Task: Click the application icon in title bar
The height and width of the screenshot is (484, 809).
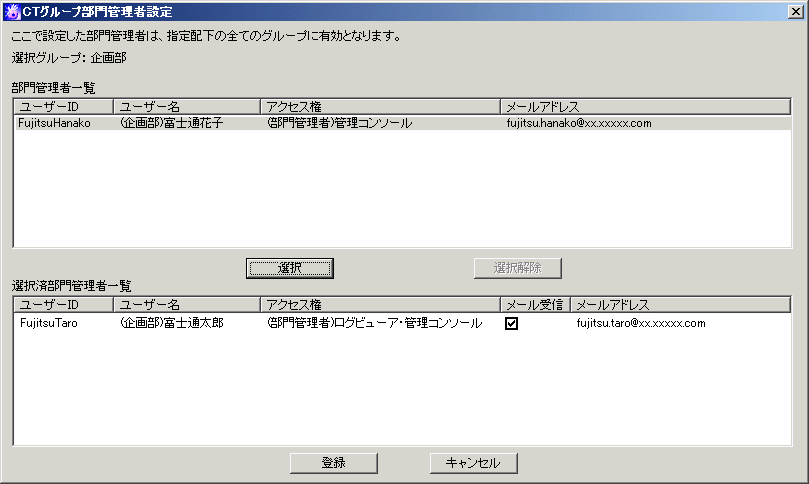Action: tap(11, 12)
